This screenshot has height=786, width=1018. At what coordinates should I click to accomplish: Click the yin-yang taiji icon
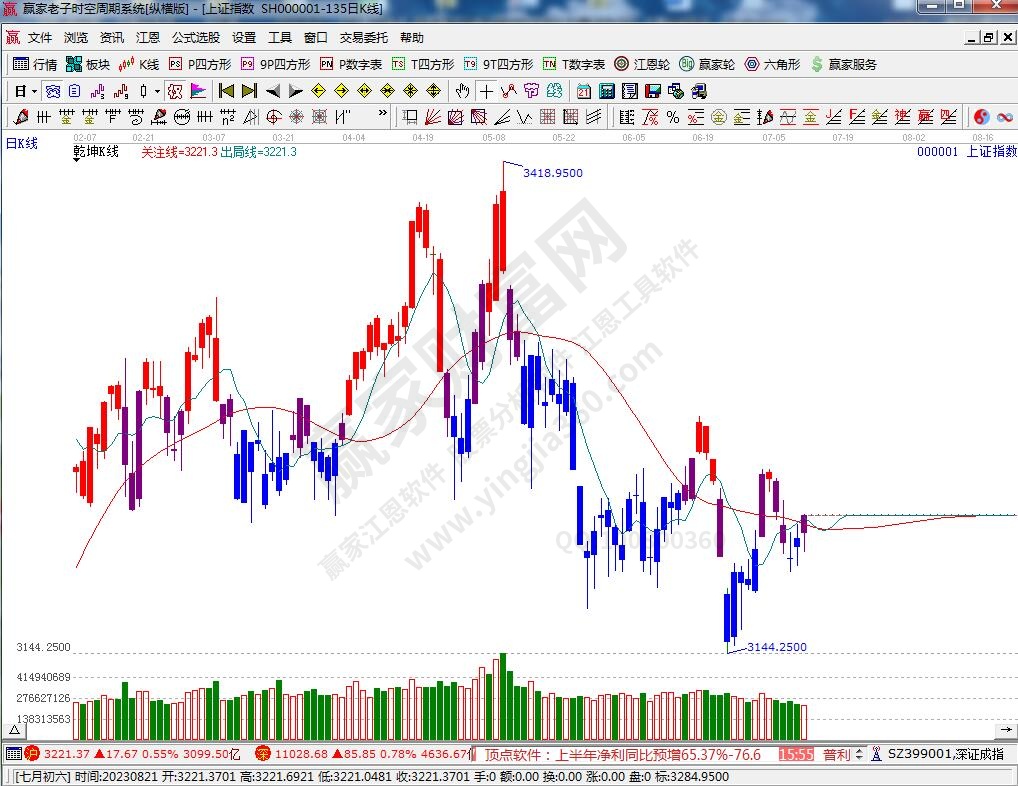click(981, 117)
